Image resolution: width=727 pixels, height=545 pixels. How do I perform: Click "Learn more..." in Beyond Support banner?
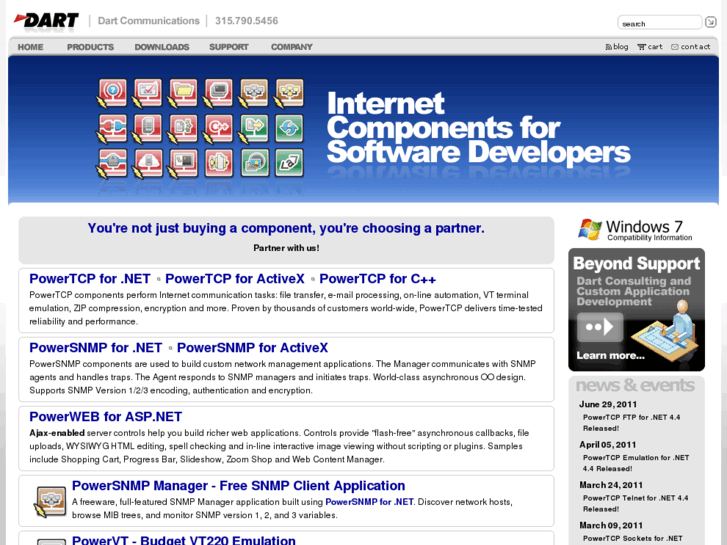coord(610,356)
